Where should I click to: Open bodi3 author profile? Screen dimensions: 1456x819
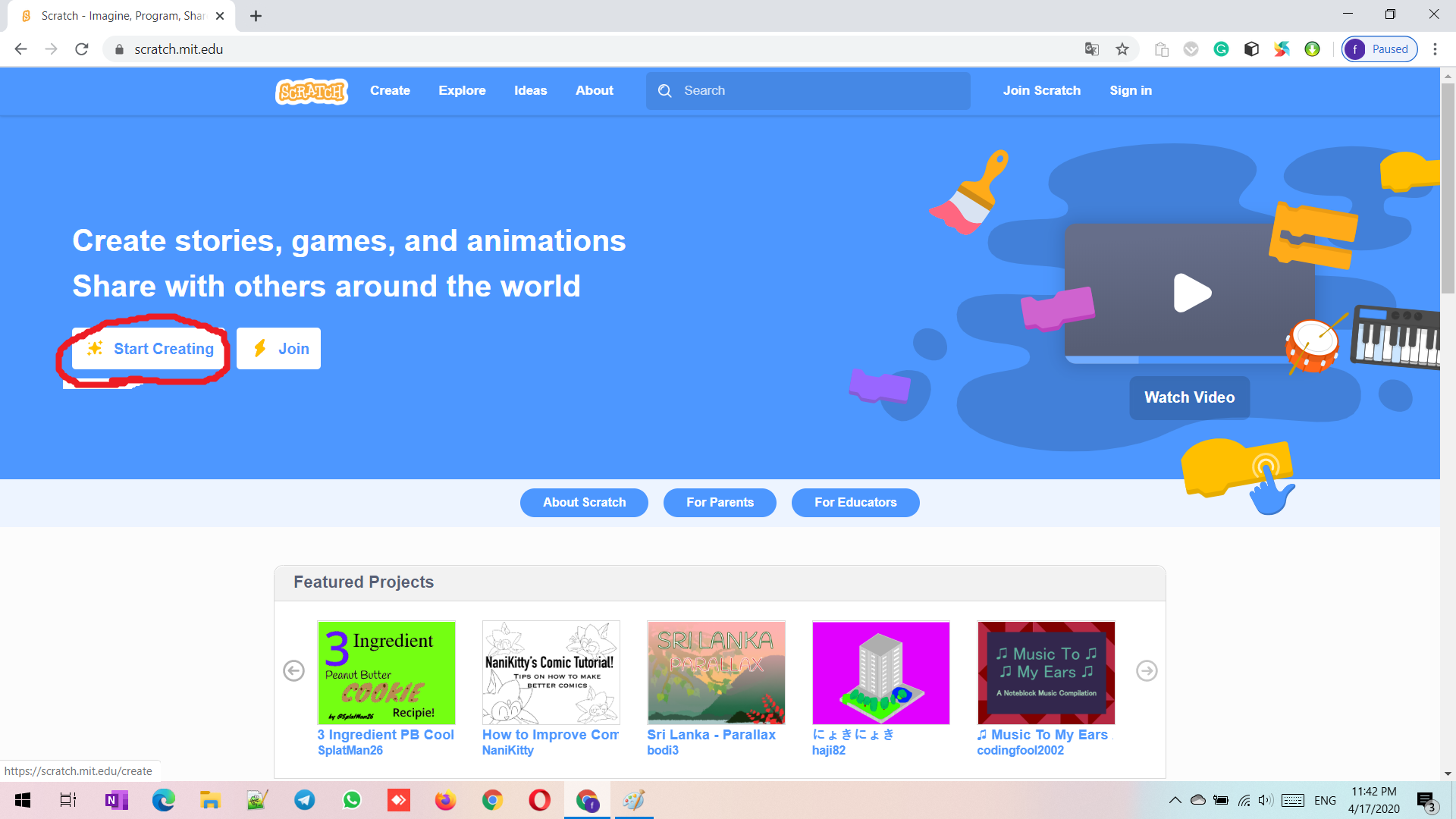click(x=663, y=751)
